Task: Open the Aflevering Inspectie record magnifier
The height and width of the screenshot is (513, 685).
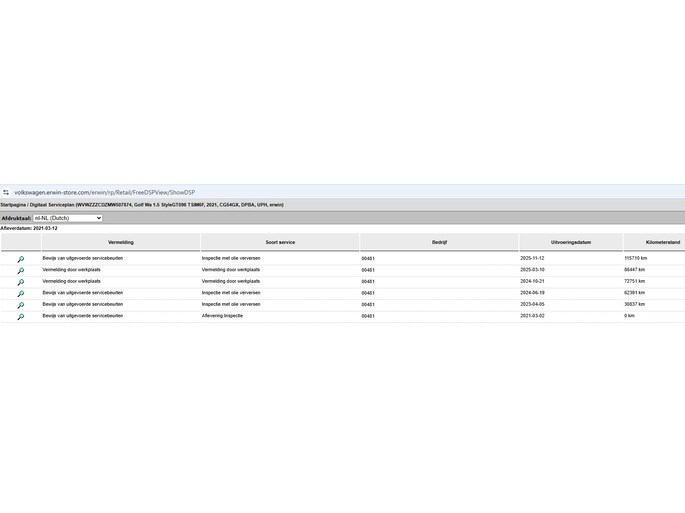Action: tap(20, 317)
